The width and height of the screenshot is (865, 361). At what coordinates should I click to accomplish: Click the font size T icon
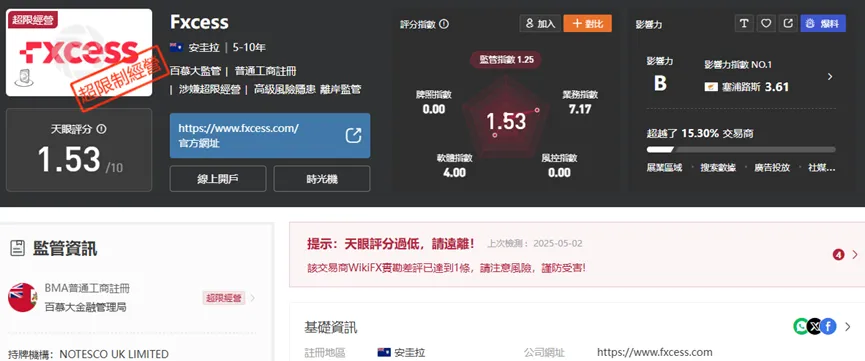click(x=745, y=23)
